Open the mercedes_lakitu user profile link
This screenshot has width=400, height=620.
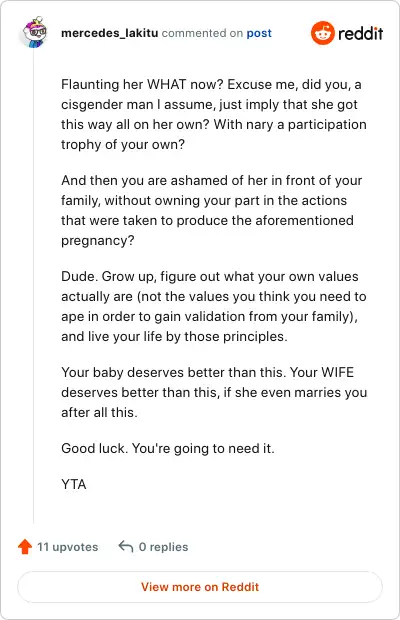(x=109, y=33)
